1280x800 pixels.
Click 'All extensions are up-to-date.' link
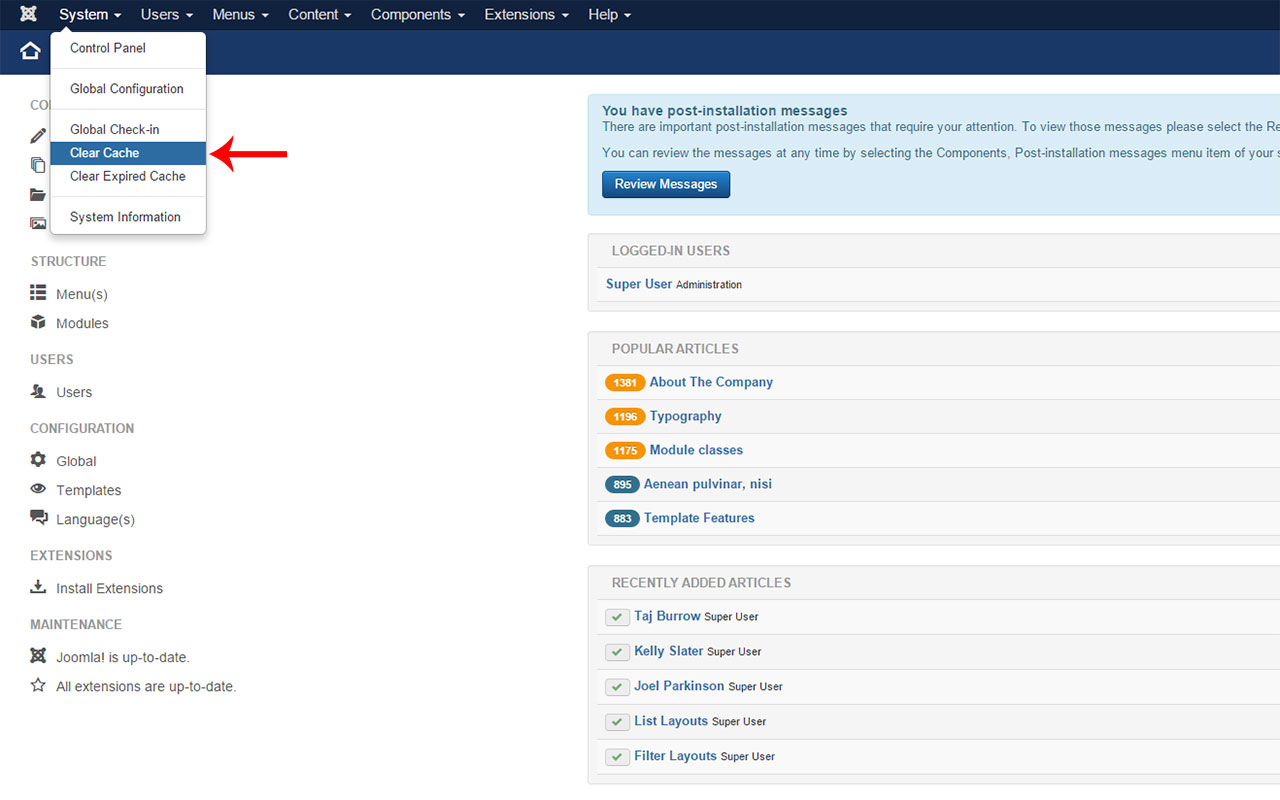pos(146,686)
